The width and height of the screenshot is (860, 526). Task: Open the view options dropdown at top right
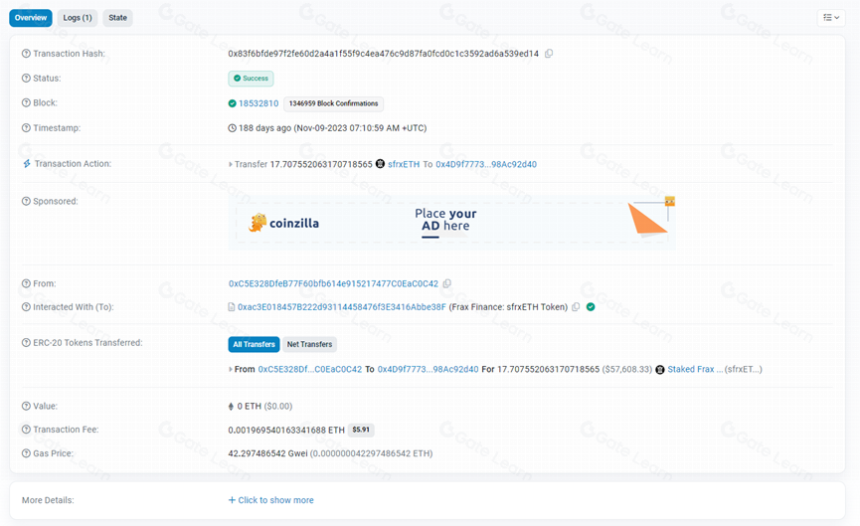pos(831,18)
